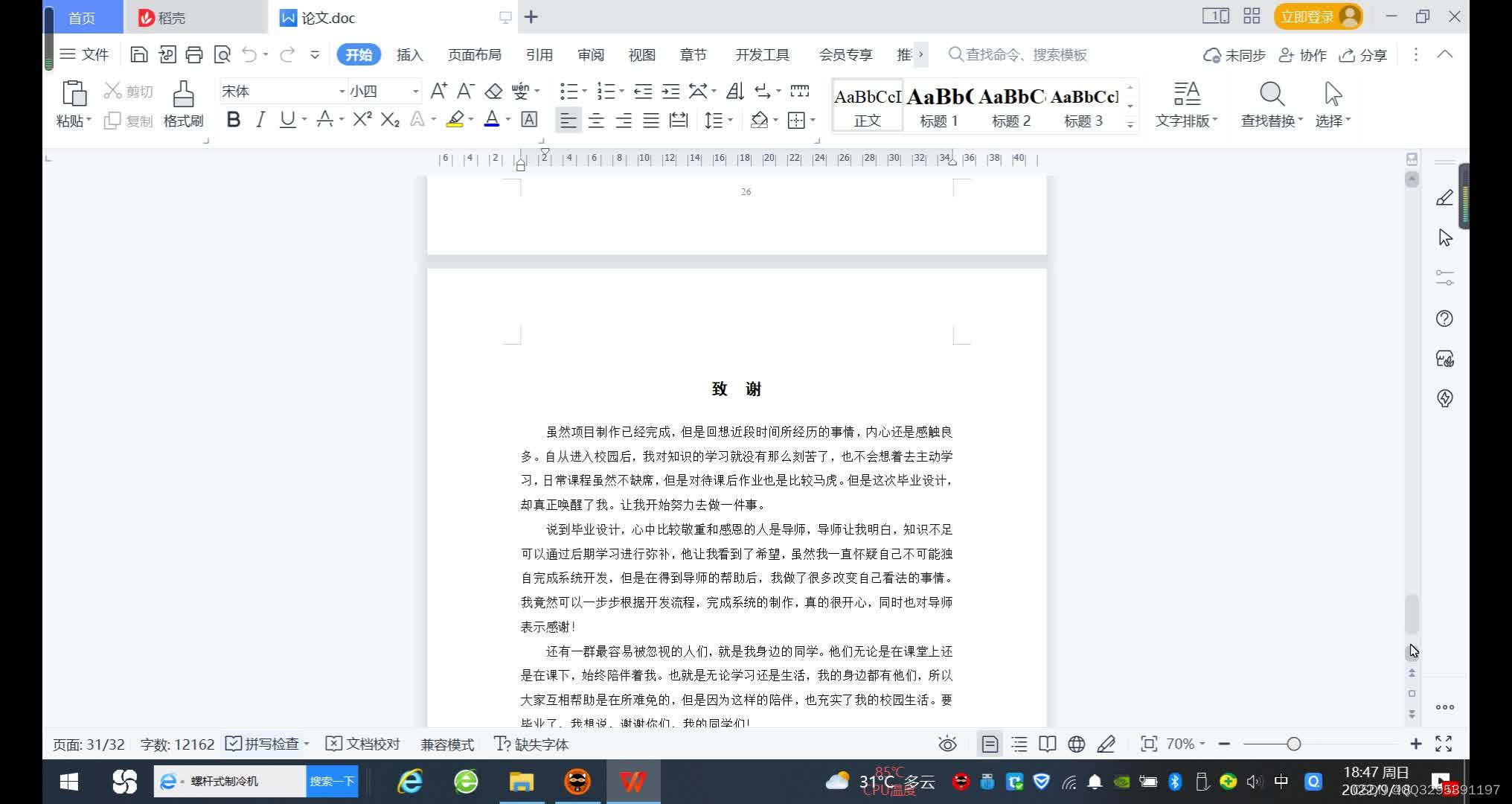Image resolution: width=1512 pixels, height=804 pixels.
Task: Increase font size with A+ icon
Action: point(439,91)
